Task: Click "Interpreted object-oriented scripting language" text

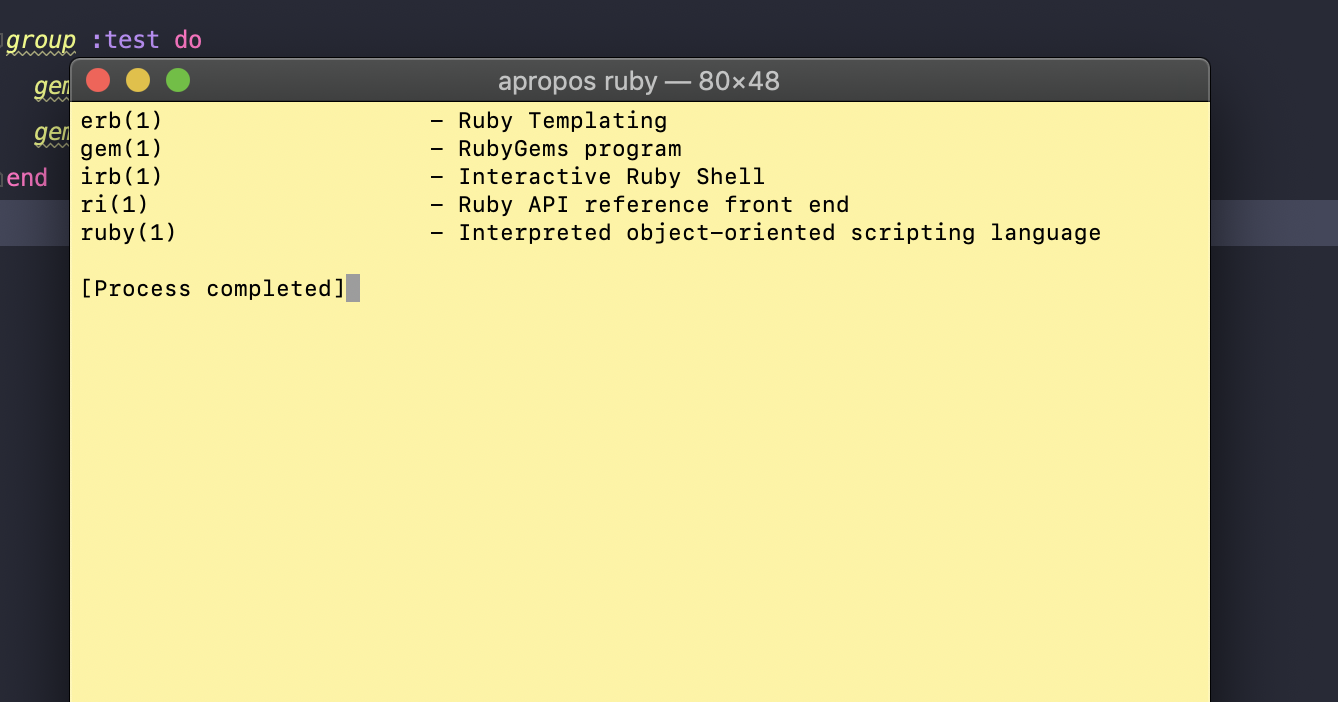Action: [x=779, y=233]
